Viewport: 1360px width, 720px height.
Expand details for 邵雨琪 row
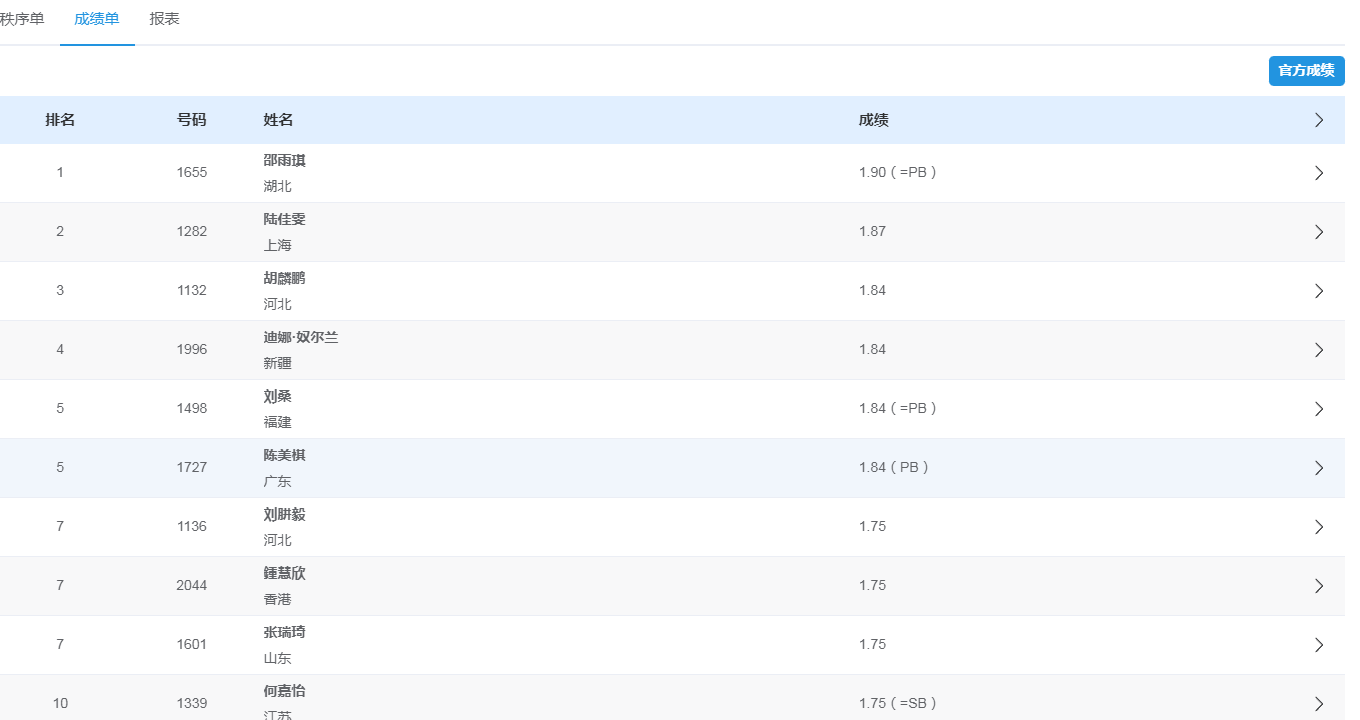[x=1319, y=173]
